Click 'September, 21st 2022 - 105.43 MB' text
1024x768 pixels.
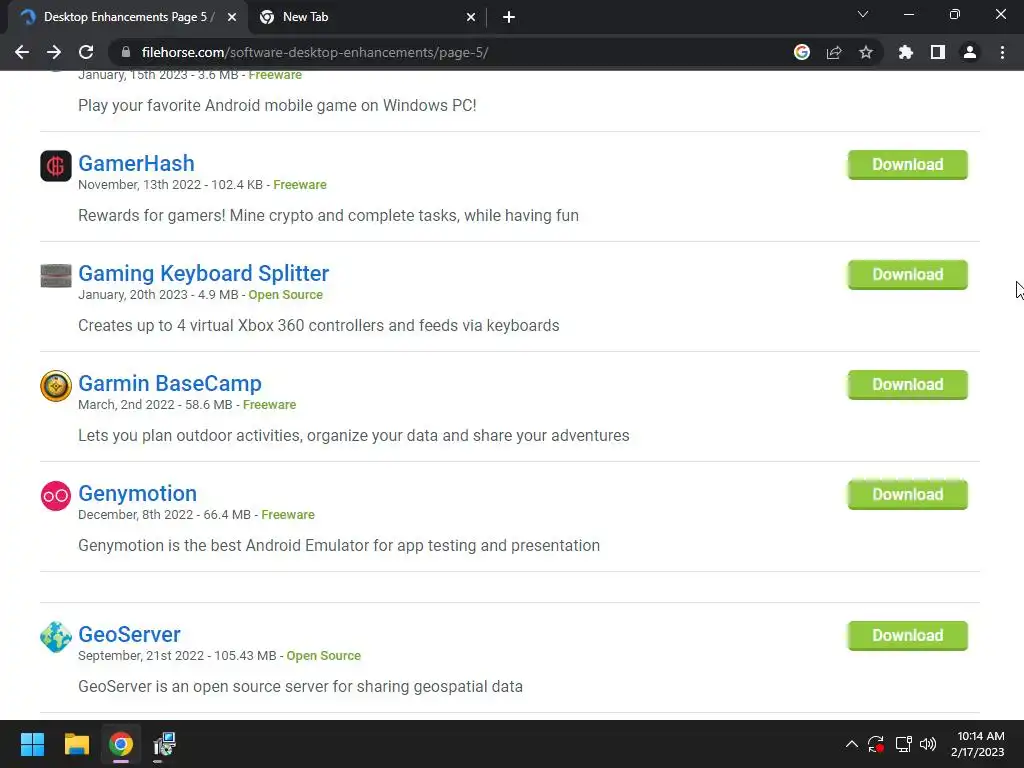pyautogui.click(x=177, y=656)
